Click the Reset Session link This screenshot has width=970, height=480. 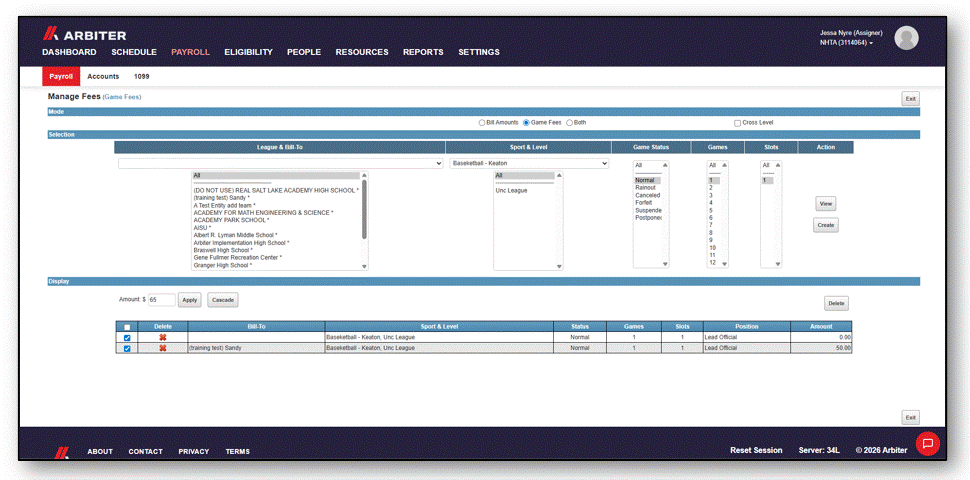tap(756, 450)
